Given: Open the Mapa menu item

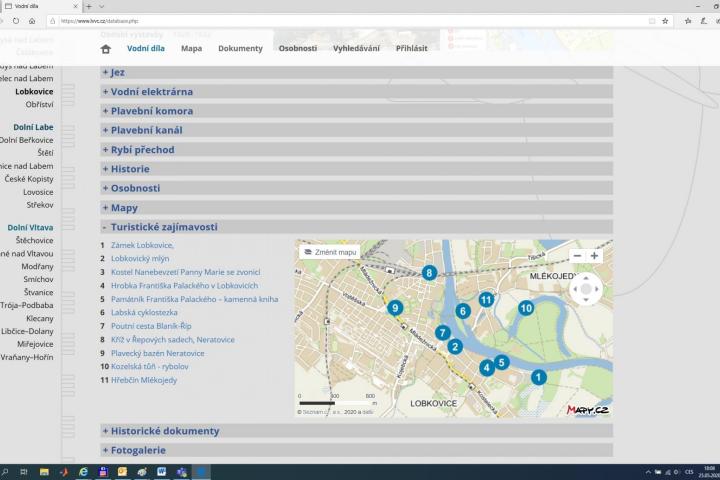Looking at the screenshot, I should (x=191, y=48).
